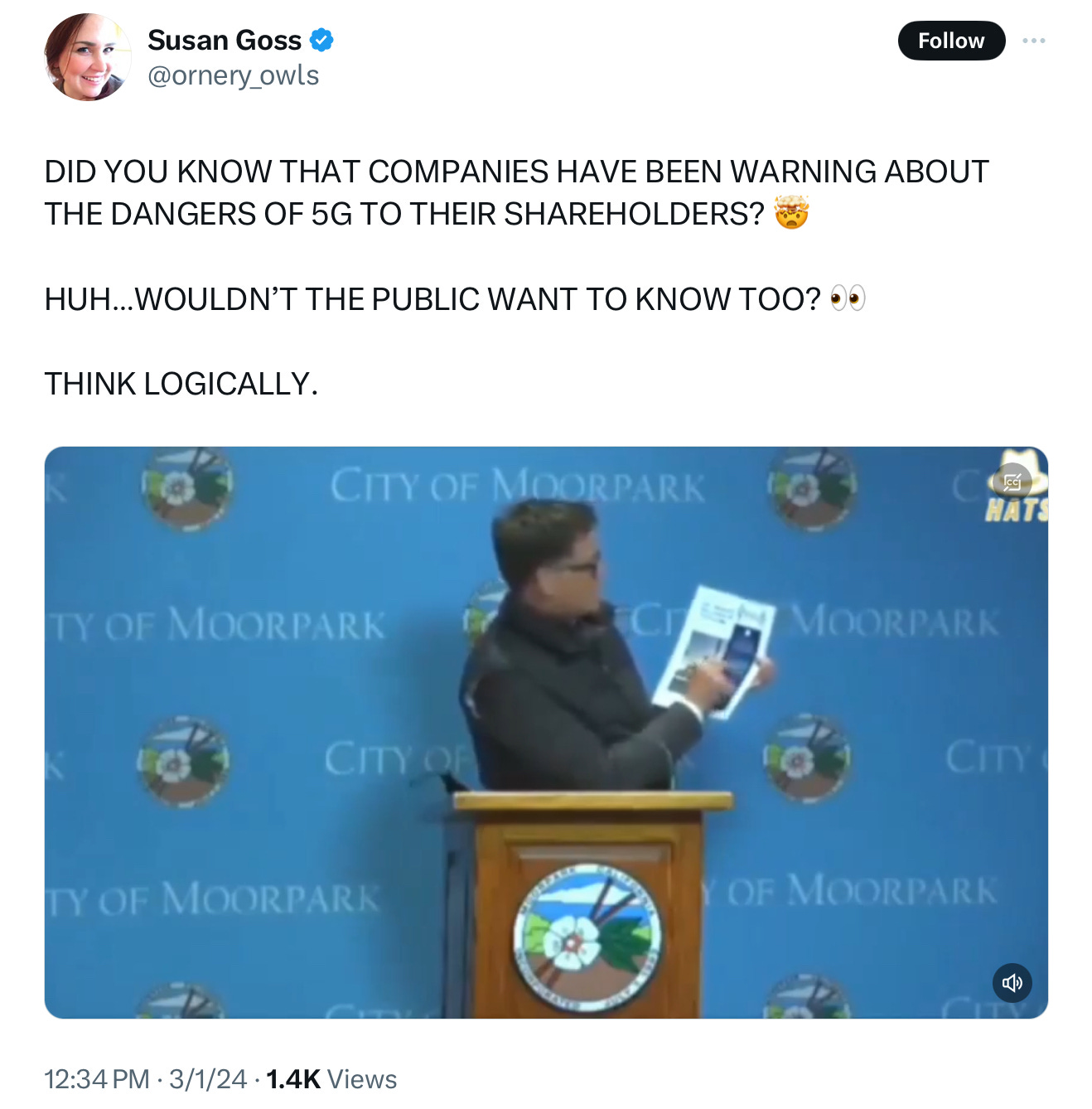This screenshot has width=1092, height=1109.
Task: Click the paper held by the speaker
Action: pos(713,651)
